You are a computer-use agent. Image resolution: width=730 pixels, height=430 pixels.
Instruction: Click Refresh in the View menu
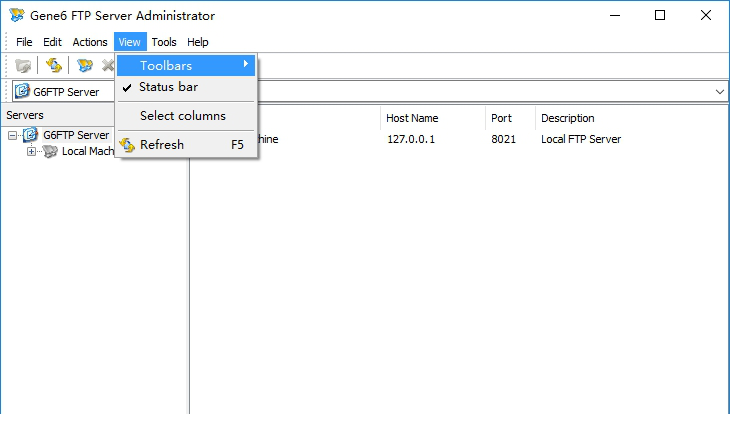coord(186,145)
